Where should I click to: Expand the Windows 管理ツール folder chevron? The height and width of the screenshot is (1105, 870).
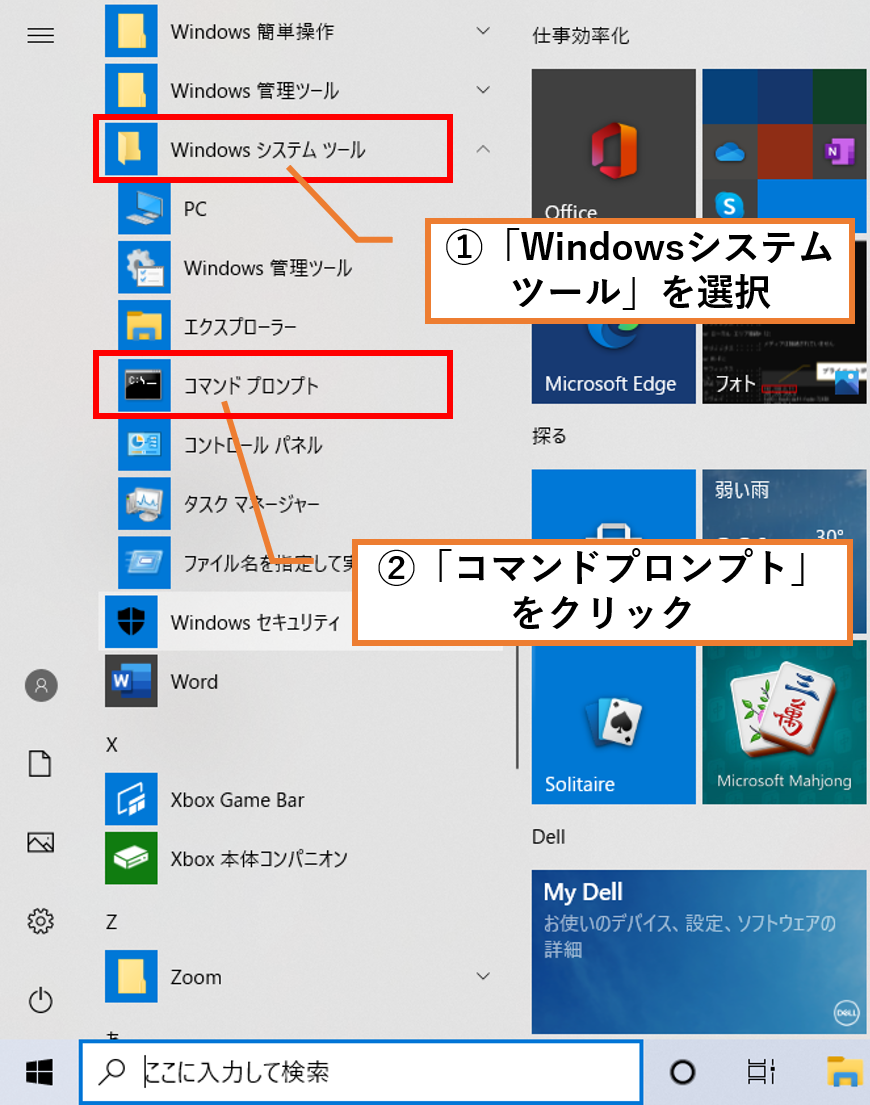(483, 90)
